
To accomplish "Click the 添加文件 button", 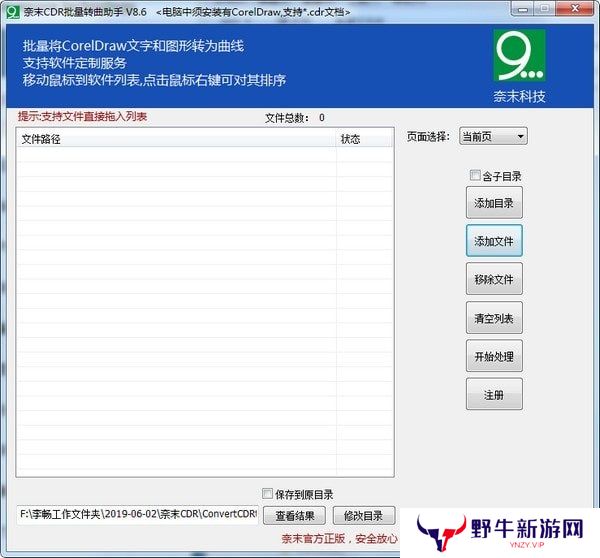I will 494,241.
